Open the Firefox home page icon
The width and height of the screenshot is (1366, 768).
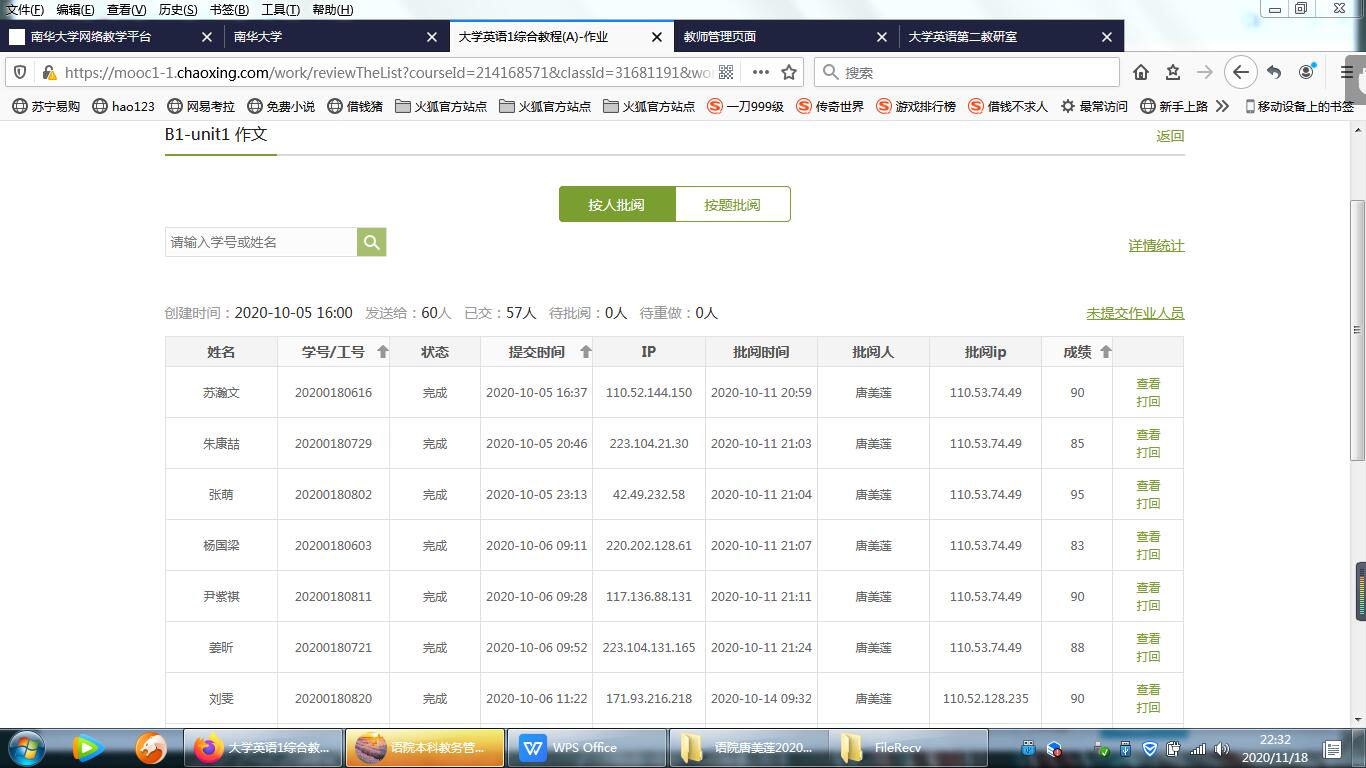[1141, 72]
